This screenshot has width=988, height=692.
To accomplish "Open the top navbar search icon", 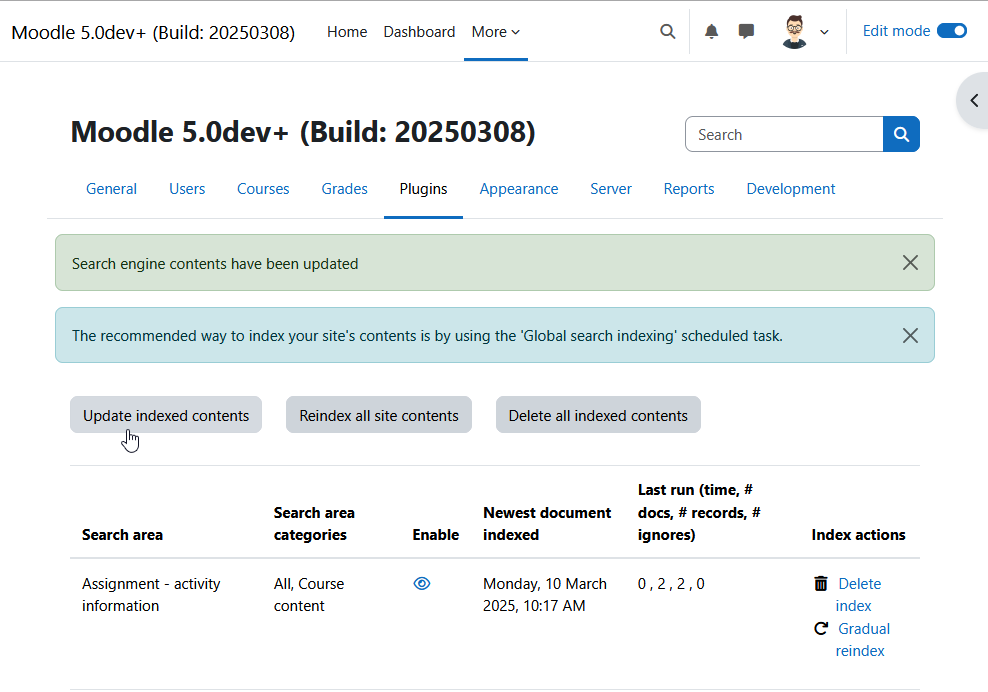I will pos(667,32).
